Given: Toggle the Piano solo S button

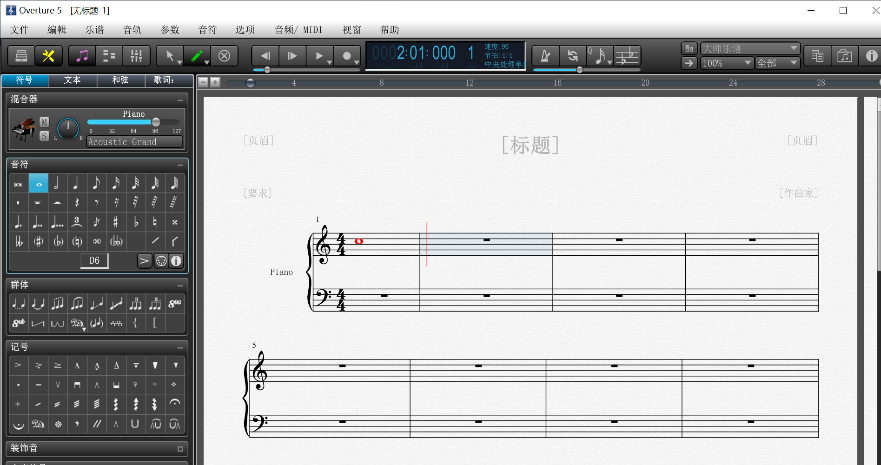Looking at the screenshot, I should pyautogui.click(x=44, y=135).
